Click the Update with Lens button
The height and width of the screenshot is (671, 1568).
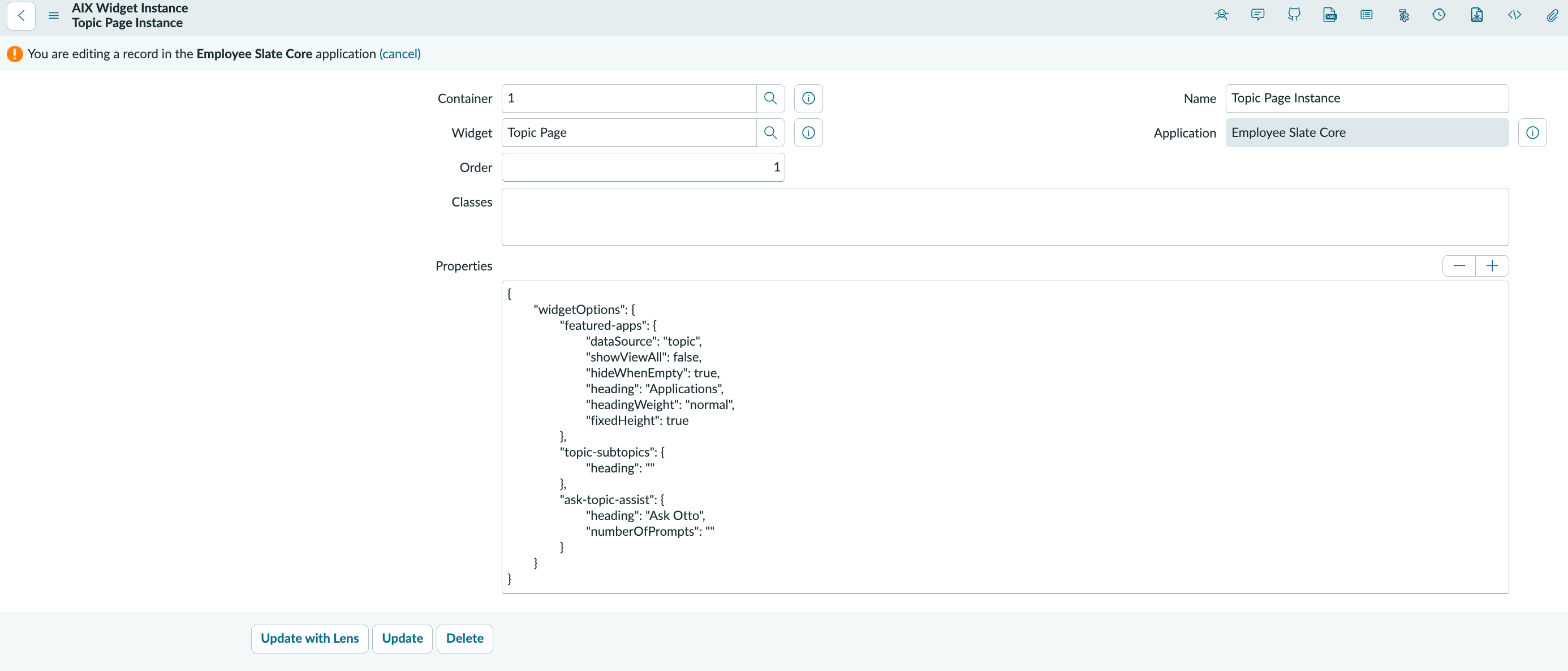tap(310, 638)
